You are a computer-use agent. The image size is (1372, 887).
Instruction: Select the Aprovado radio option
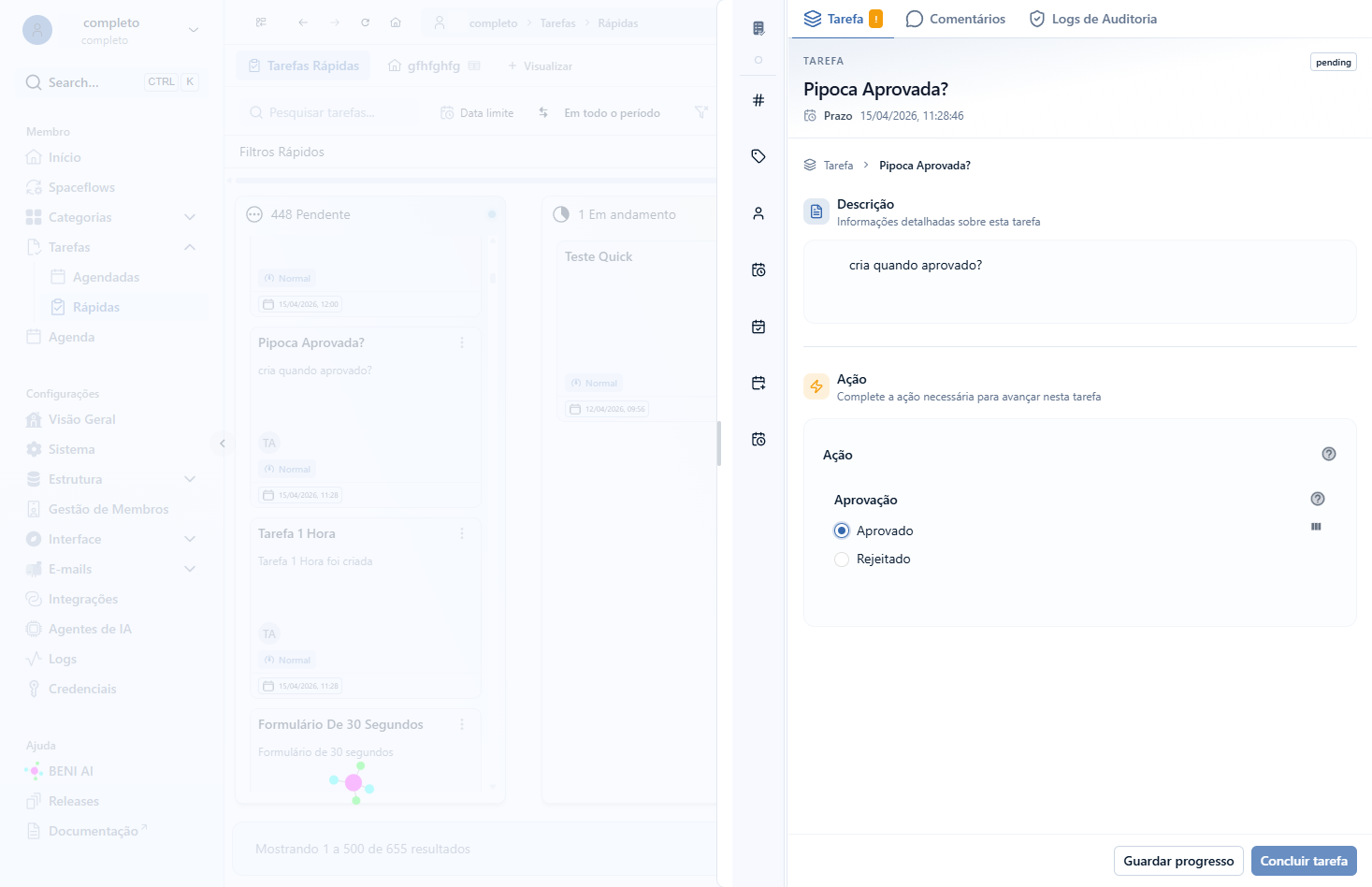[x=842, y=531]
